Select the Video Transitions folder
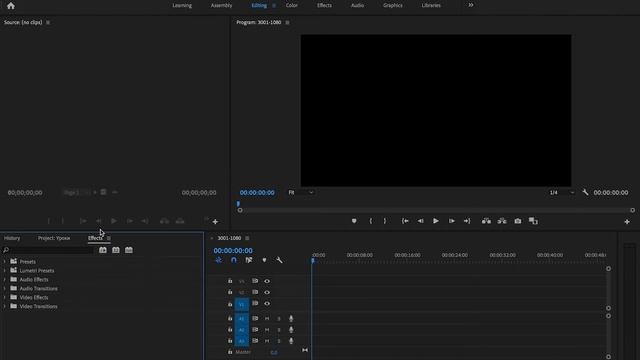The image size is (640, 360). 38,307
